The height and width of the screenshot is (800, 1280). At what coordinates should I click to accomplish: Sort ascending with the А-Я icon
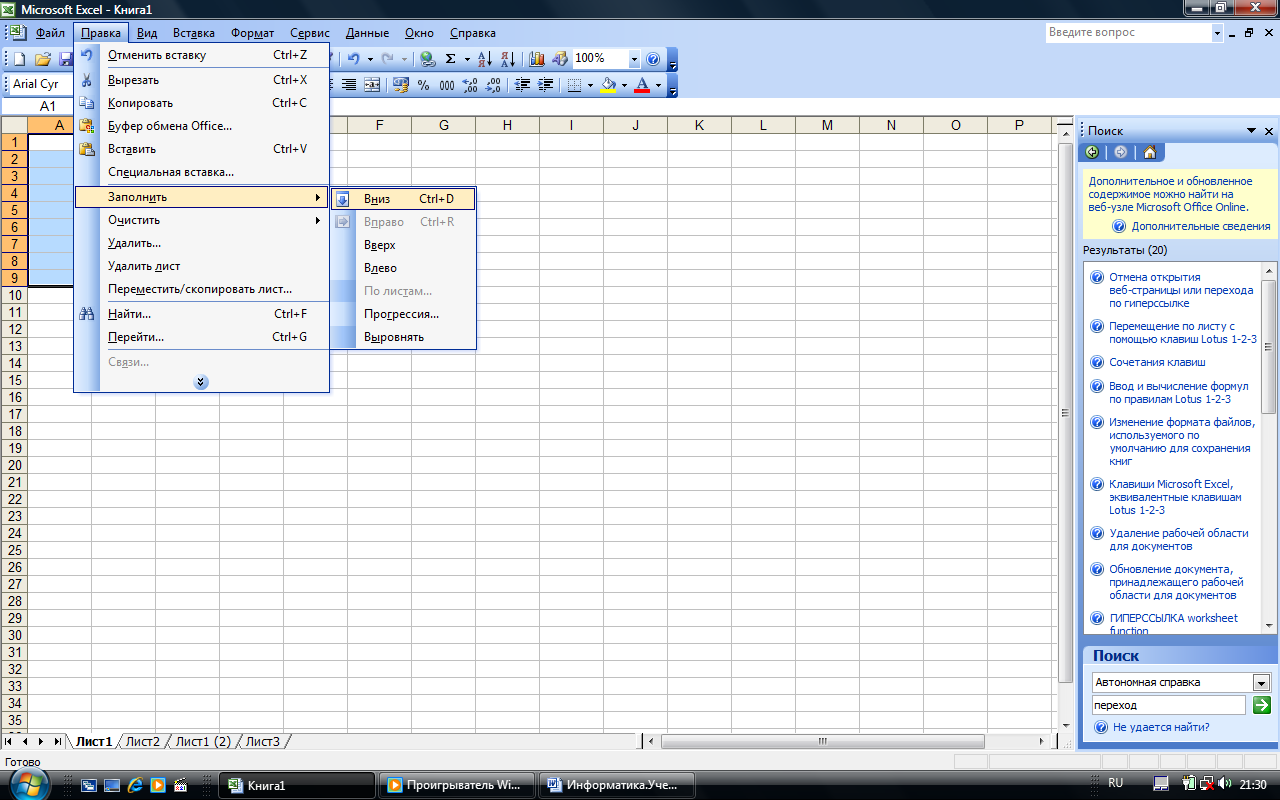[x=485, y=59]
